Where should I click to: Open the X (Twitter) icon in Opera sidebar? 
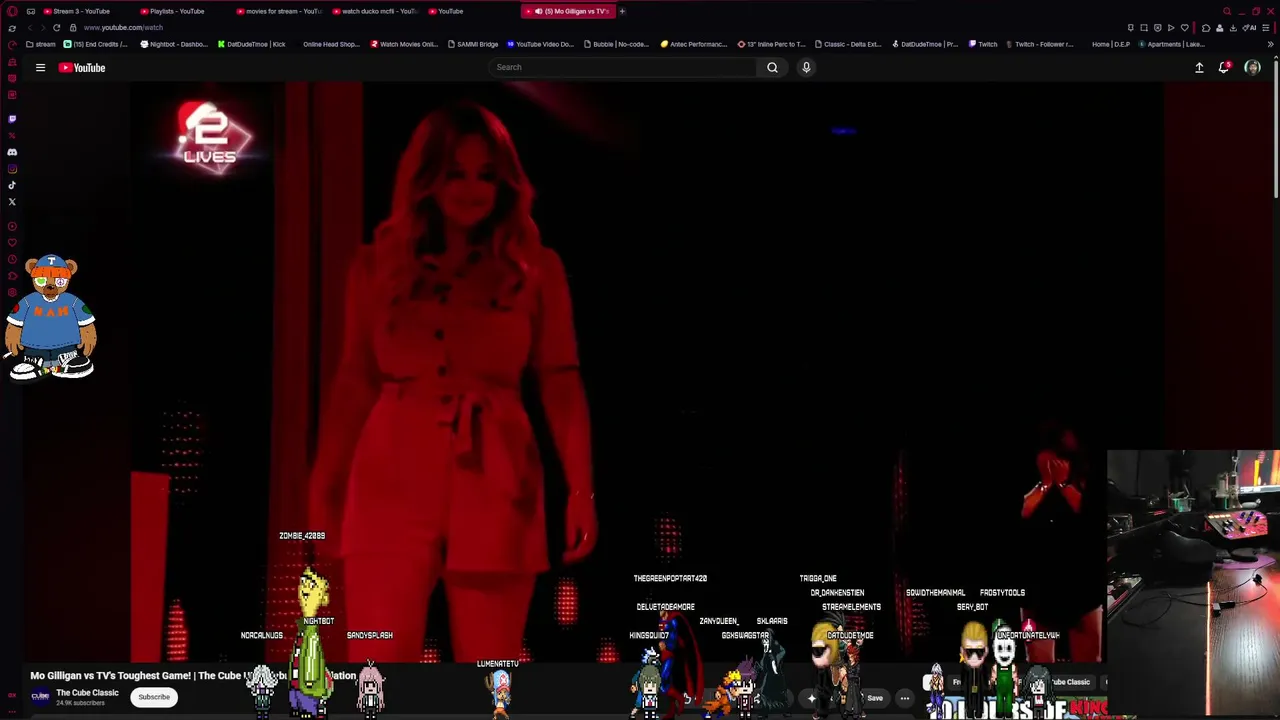(x=12, y=202)
